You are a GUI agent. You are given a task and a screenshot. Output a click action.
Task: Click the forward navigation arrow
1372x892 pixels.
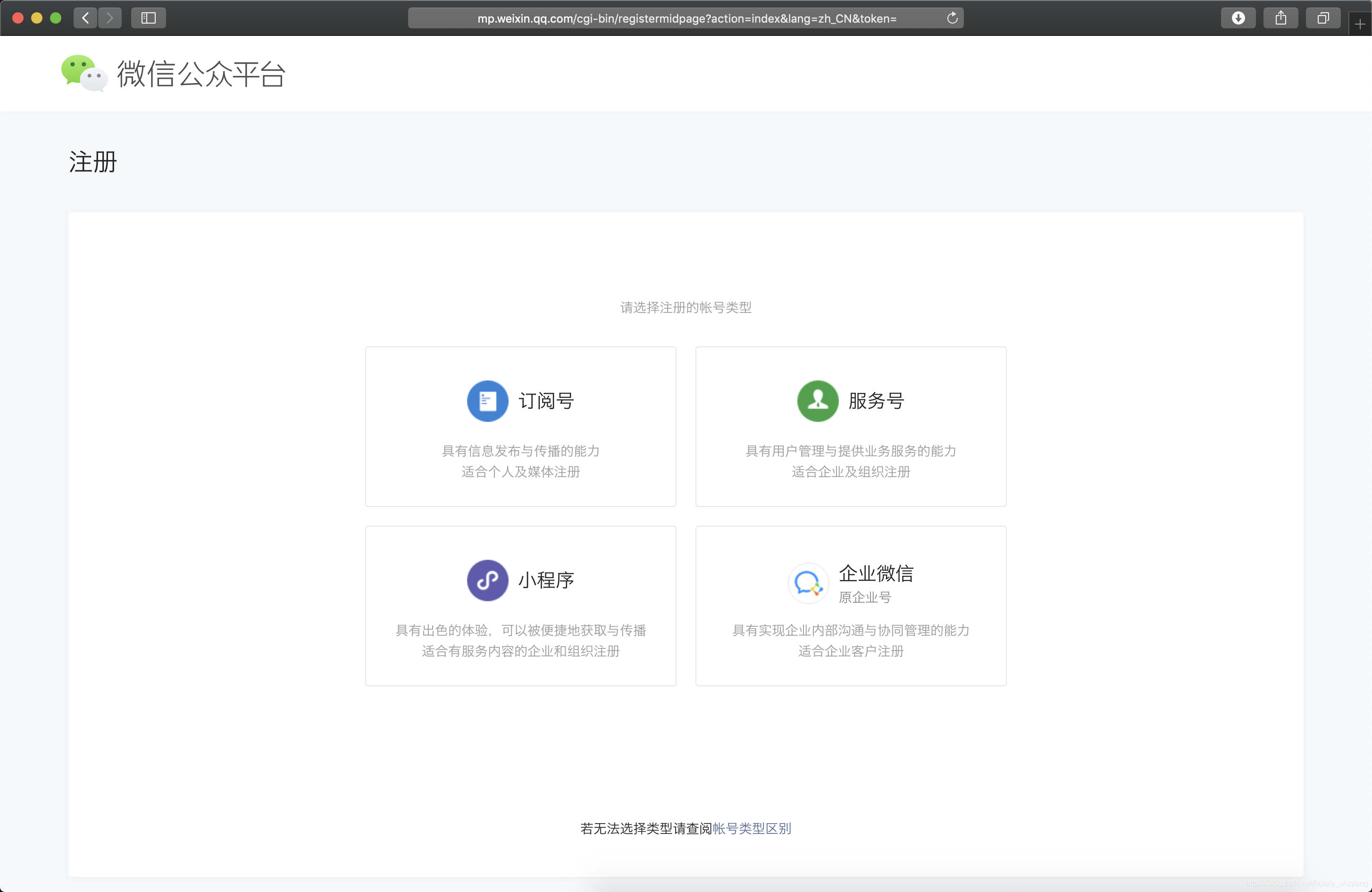coord(110,17)
